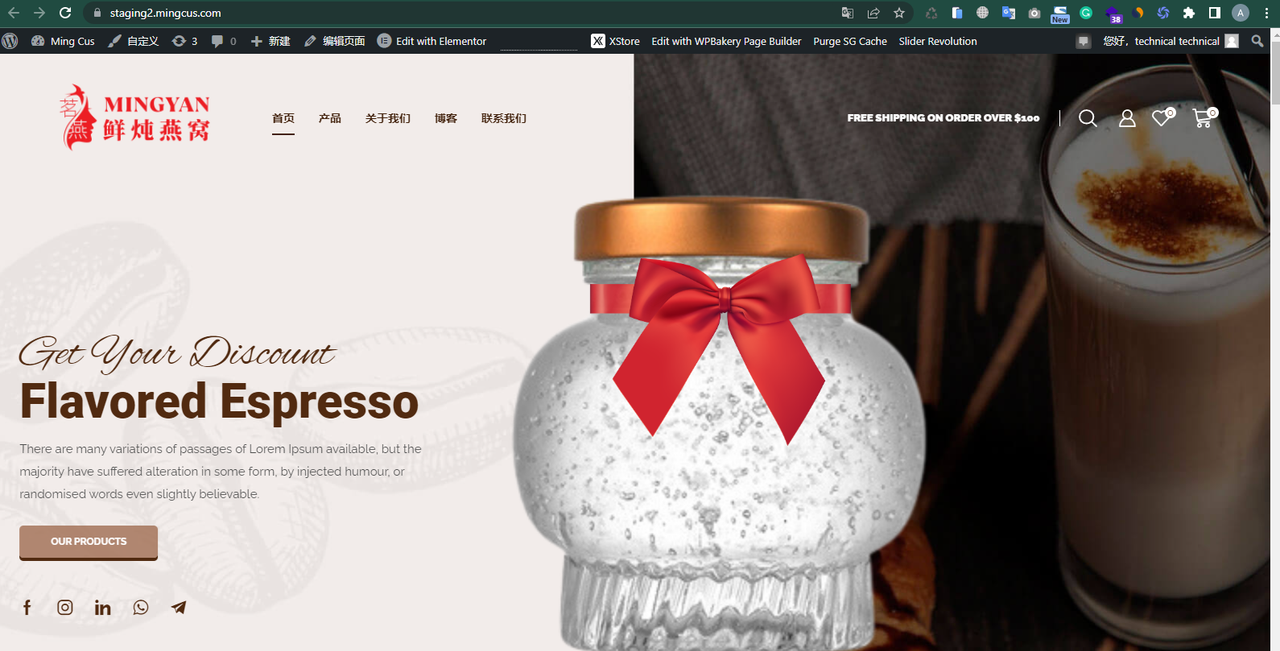Image resolution: width=1280 pixels, height=651 pixels.
Task: Bookmark this page with the star icon
Action: tap(899, 13)
